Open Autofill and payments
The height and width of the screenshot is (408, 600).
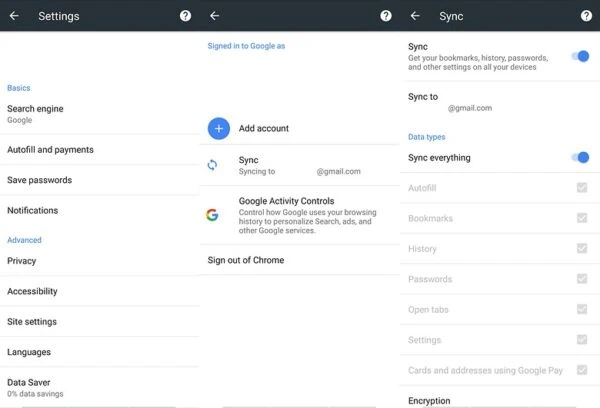coord(100,150)
